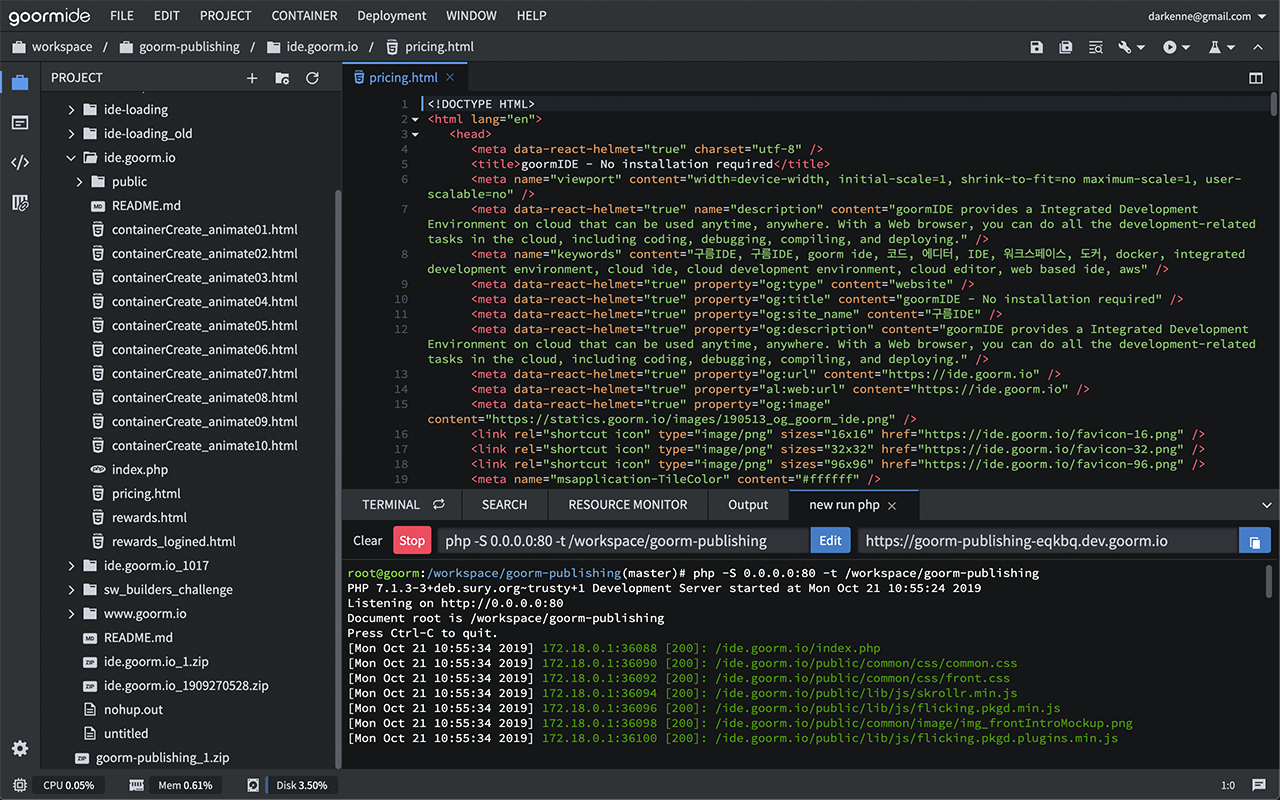Image resolution: width=1280 pixels, height=800 pixels.
Task: Open the Deployment menu
Action: point(391,15)
